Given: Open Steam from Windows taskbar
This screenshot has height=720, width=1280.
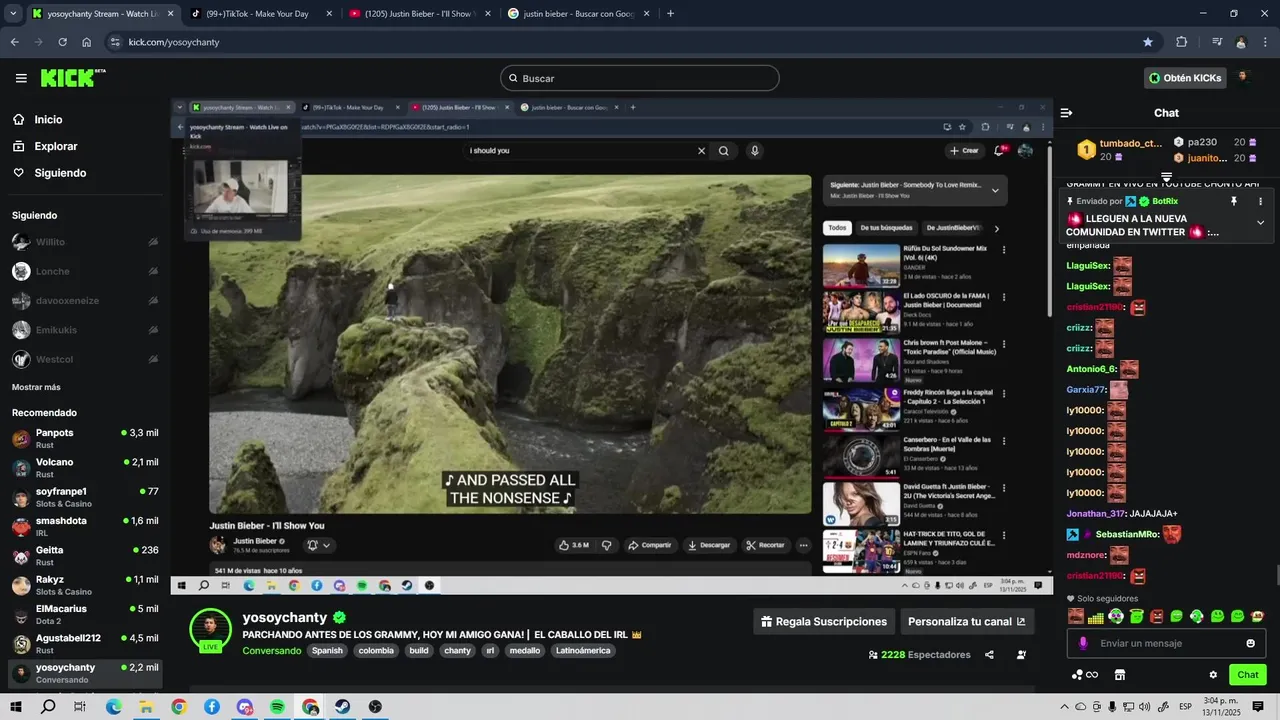Looking at the screenshot, I should tap(342, 707).
